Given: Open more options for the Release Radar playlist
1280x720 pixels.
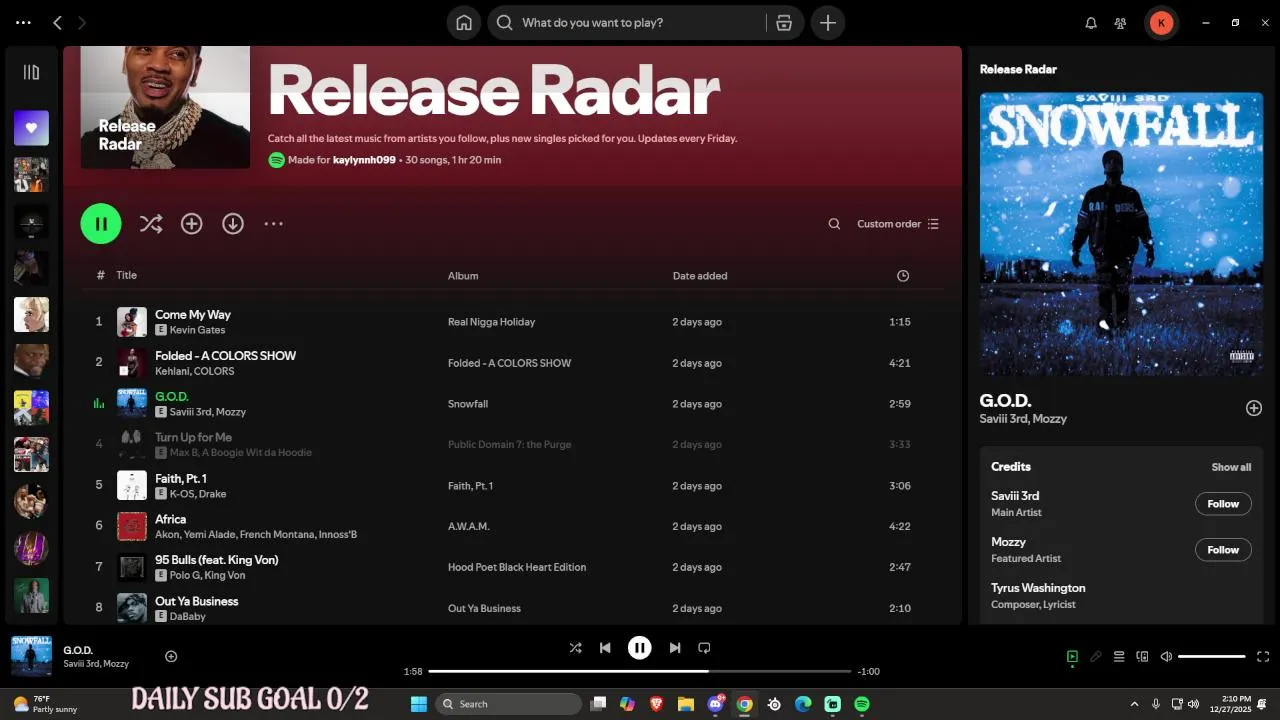Looking at the screenshot, I should click(x=274, y=224).
